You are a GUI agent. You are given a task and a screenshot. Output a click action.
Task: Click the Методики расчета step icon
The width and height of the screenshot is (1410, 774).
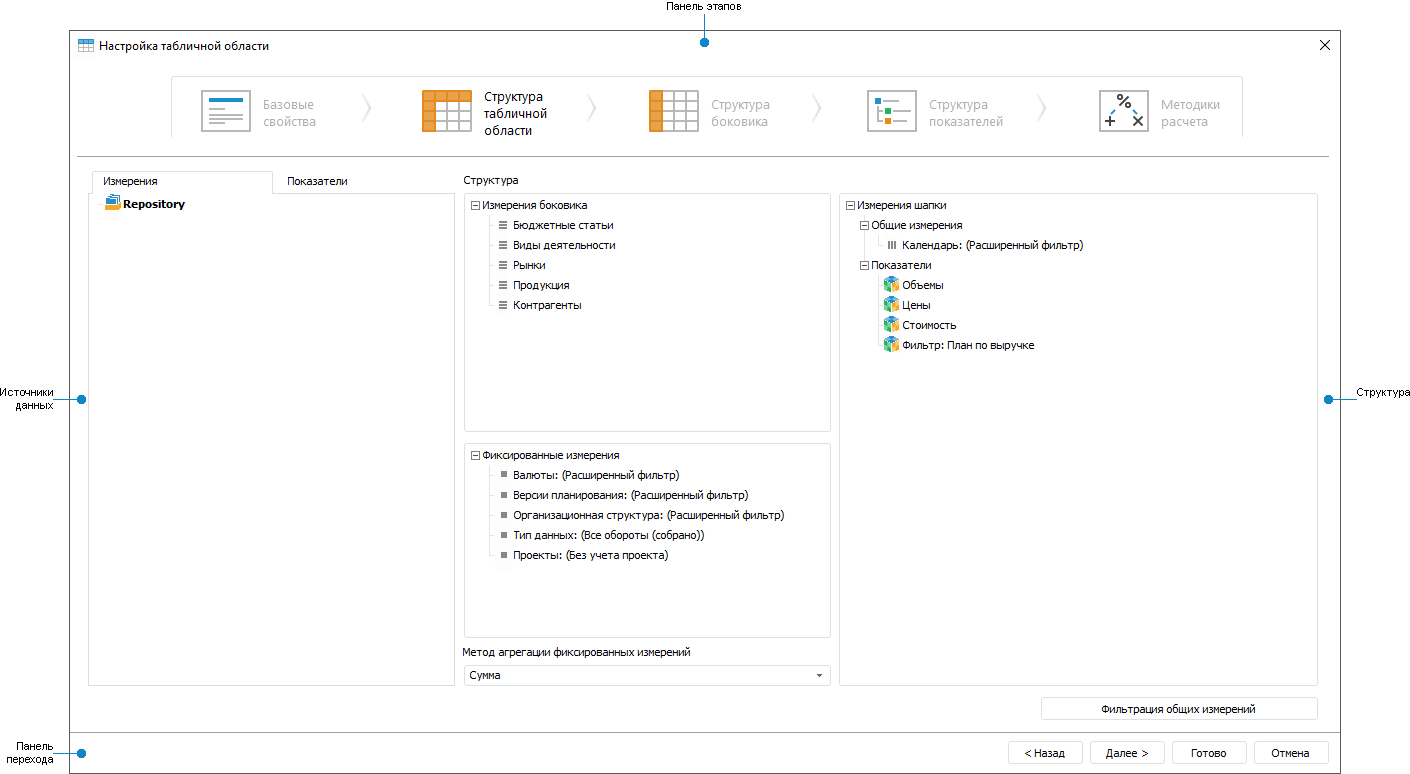pos(1124,111)
